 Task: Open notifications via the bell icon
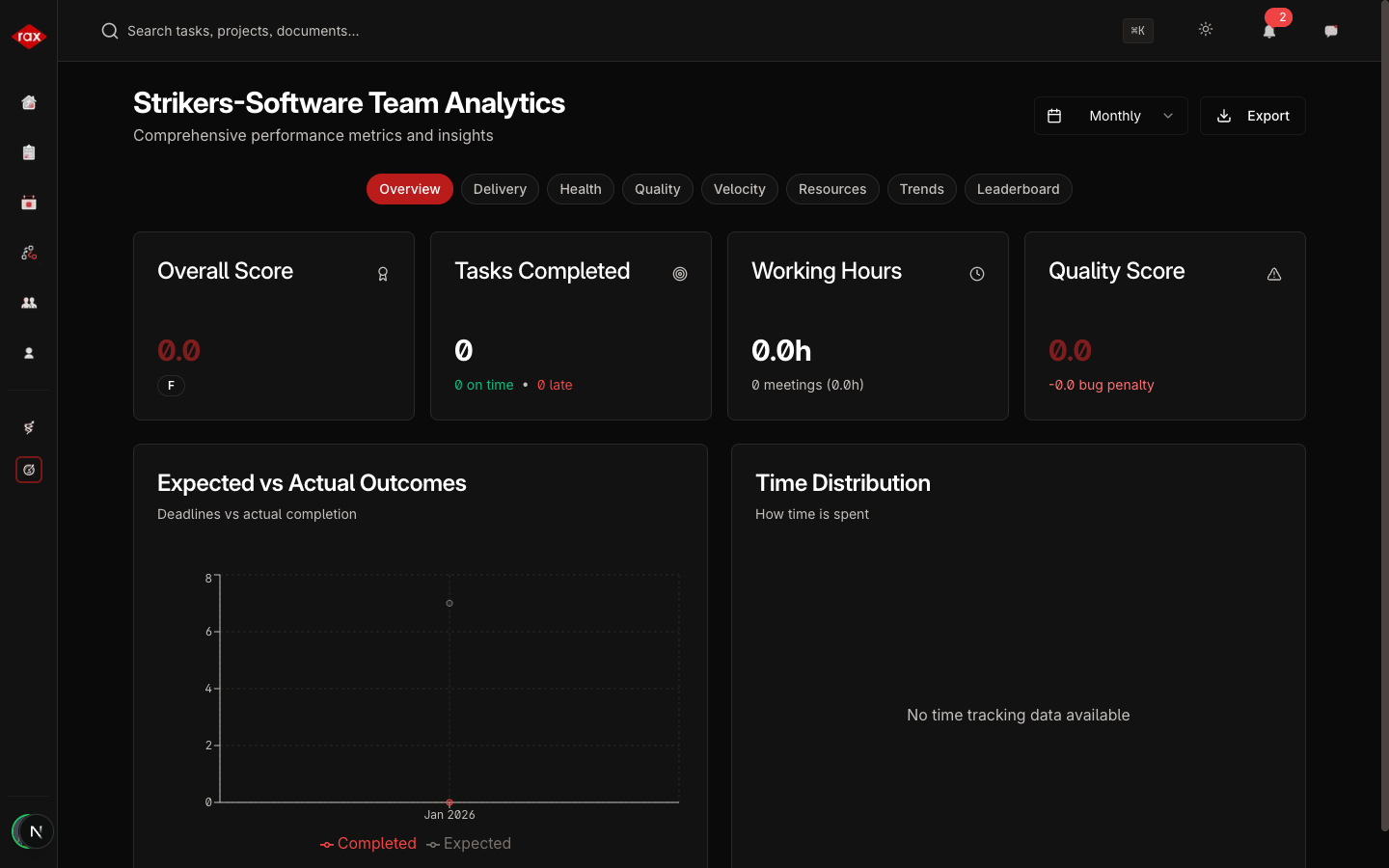tap(1269, 32)
